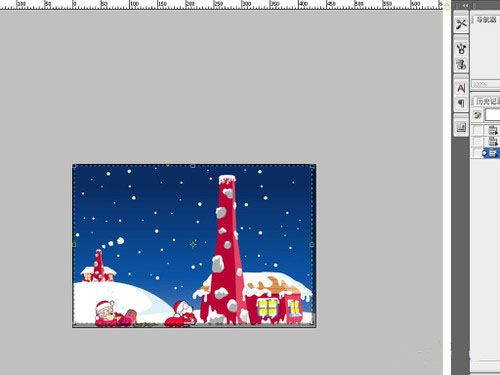Switch to the 历史记录 (History) tab
Screen dimensions: 500x375
pos(487,101)
